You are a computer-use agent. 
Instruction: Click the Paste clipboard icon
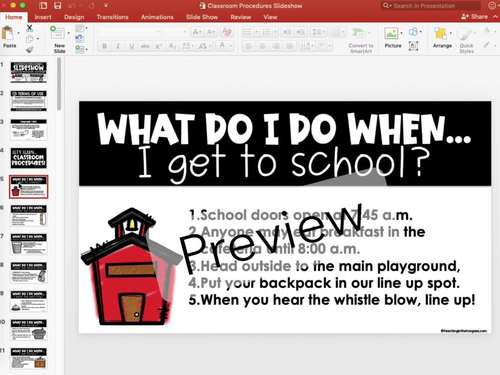pos(7,34)
